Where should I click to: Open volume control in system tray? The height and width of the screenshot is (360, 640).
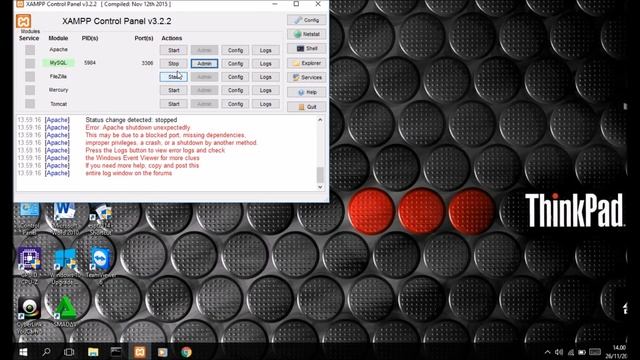pos(559,352)
